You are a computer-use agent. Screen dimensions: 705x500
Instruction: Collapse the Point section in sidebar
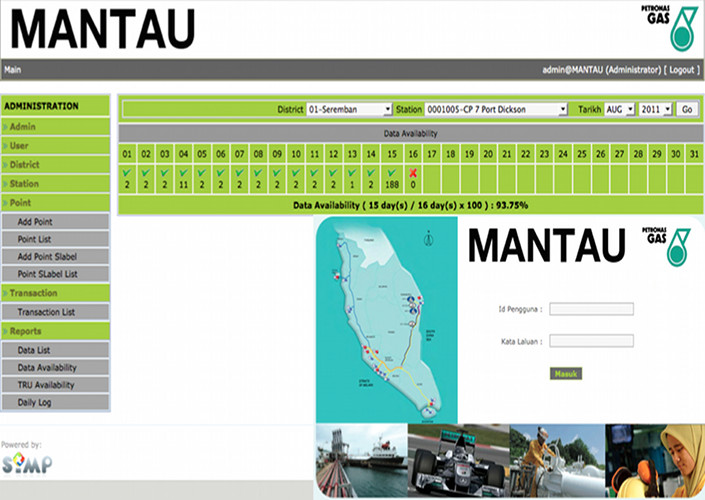click(x=55, y=203)
